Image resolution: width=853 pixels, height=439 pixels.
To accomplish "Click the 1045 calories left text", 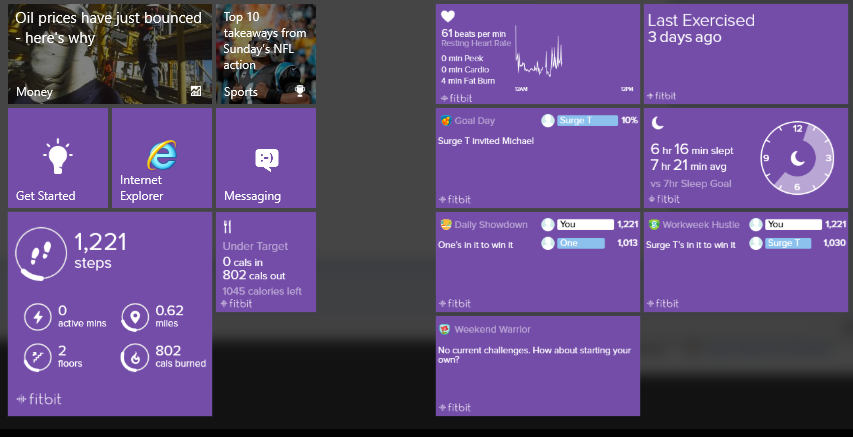I will coord(262,291).
